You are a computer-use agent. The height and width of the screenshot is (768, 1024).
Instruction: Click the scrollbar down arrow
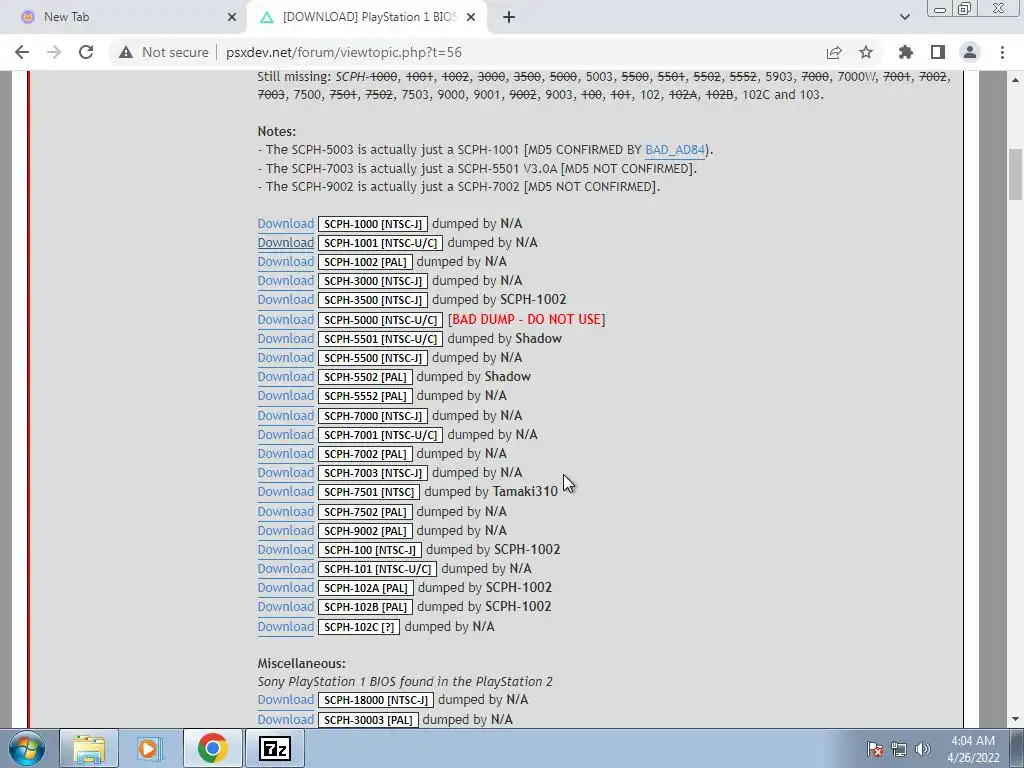click(x=1015, y=719)
